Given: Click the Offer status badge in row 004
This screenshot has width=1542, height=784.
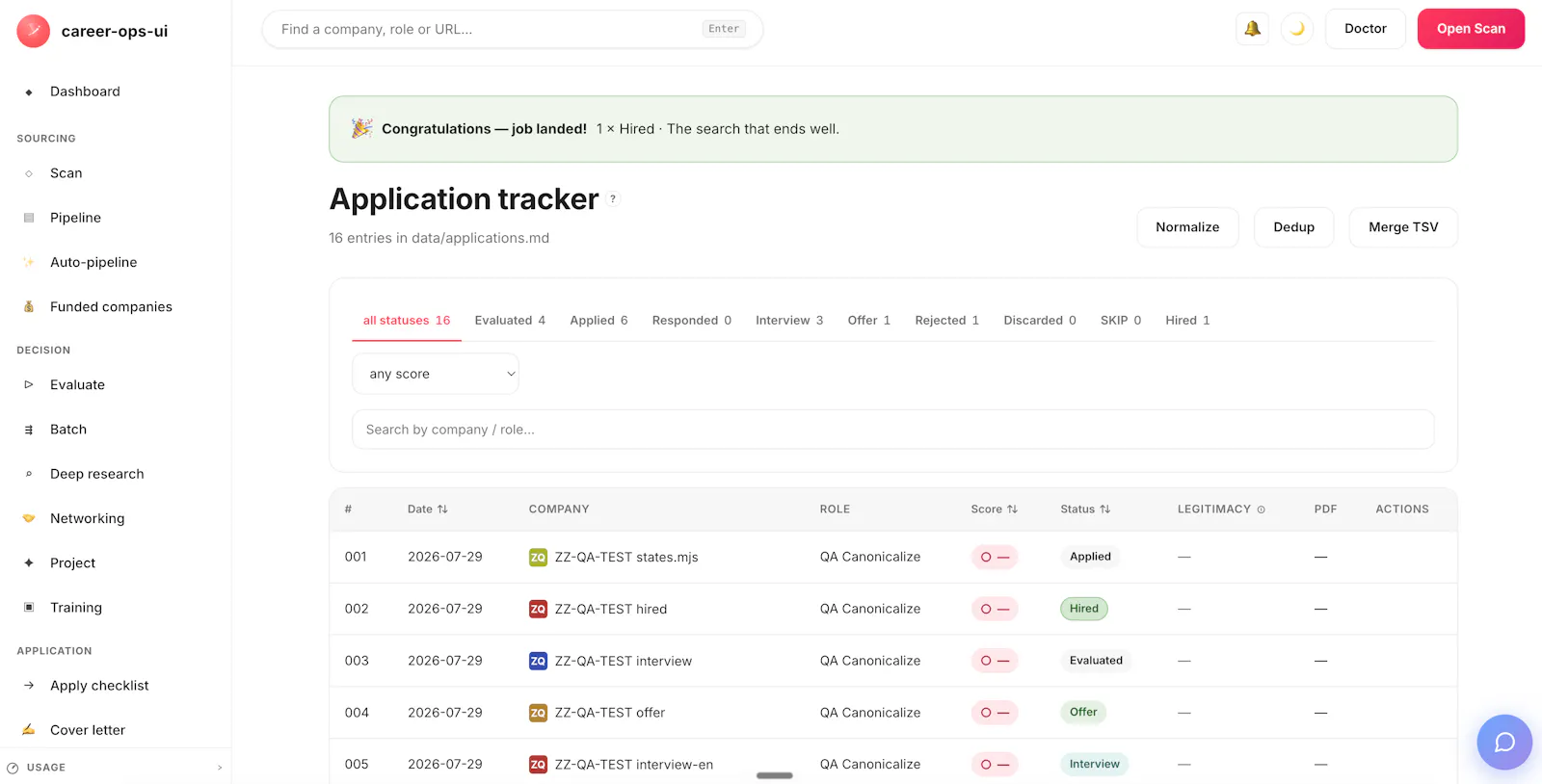Looking at the screenshot, I should 1083,713.
